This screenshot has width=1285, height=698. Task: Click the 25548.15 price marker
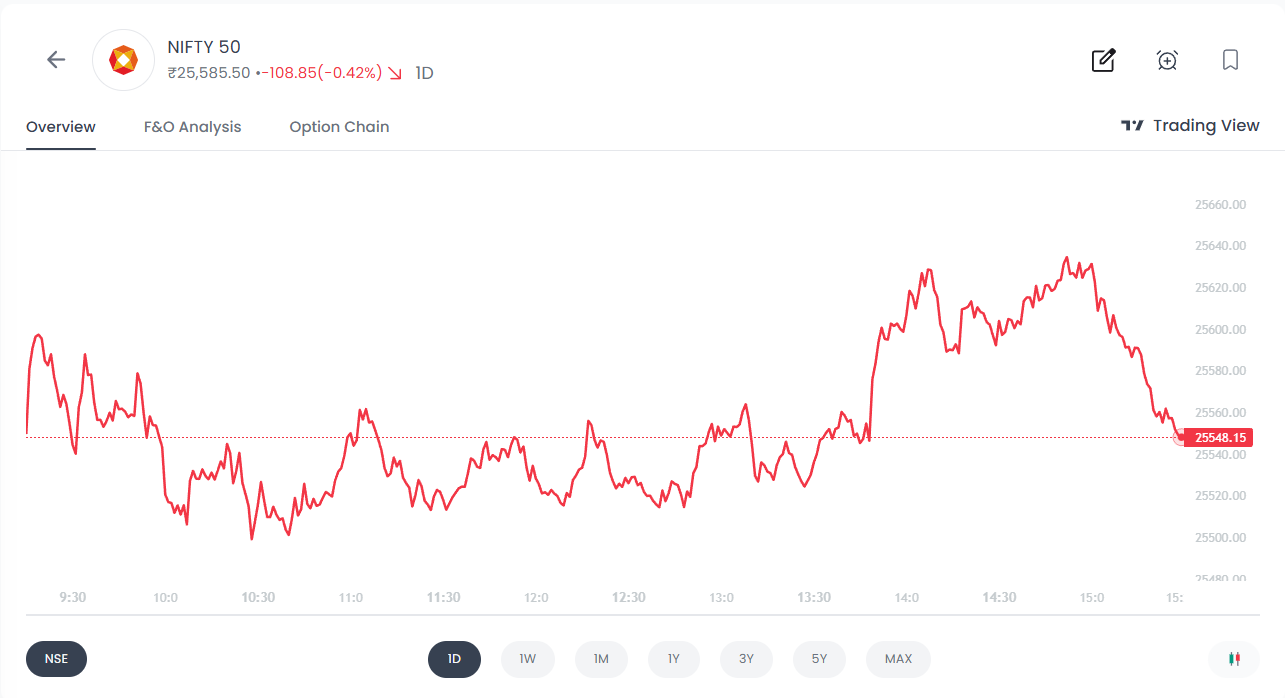tap(1217, 438)
